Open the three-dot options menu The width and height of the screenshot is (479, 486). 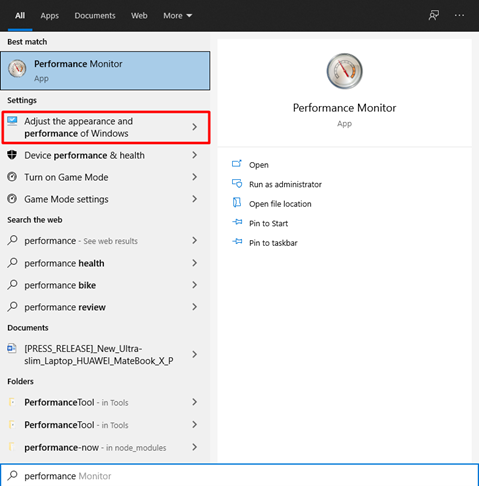pyautogui.click(x=459, y=15)
